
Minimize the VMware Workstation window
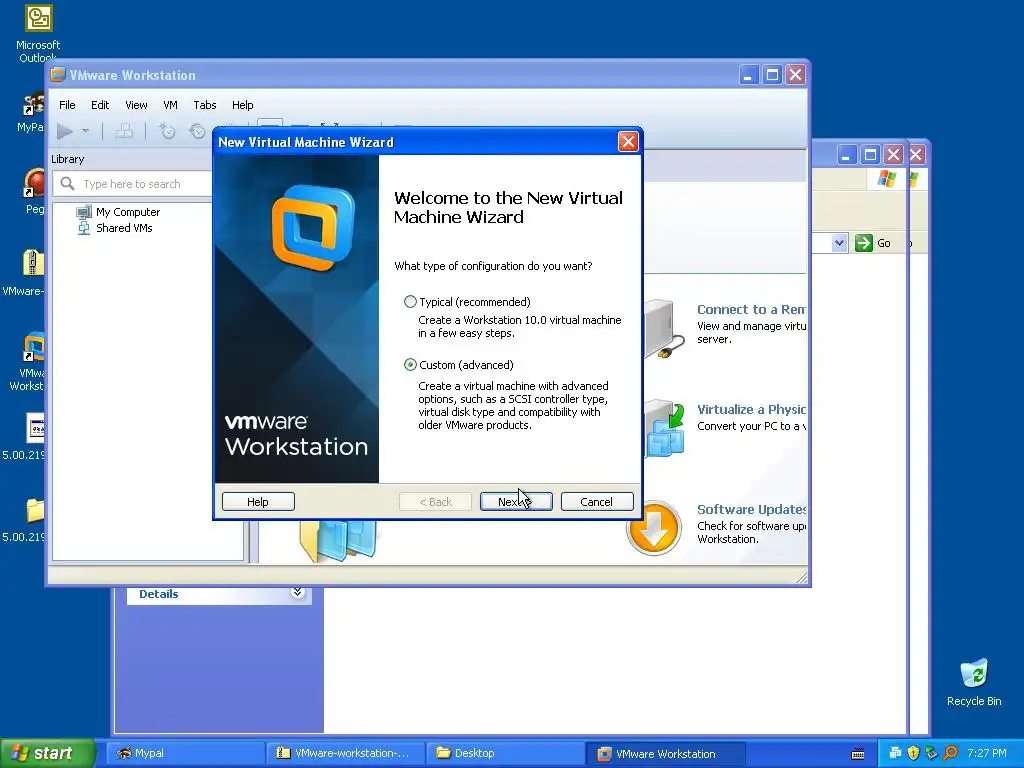coord(748,75)
